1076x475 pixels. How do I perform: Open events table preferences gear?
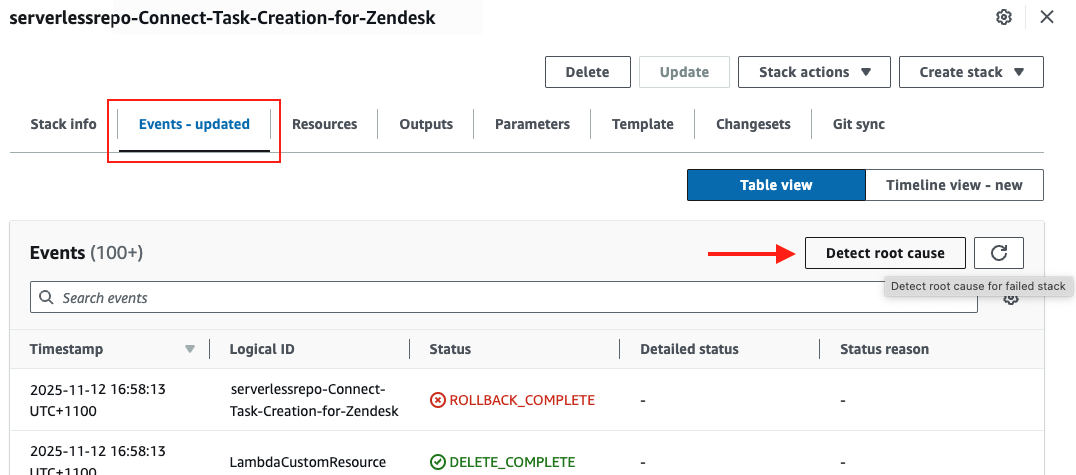[x=1011, y=299]
